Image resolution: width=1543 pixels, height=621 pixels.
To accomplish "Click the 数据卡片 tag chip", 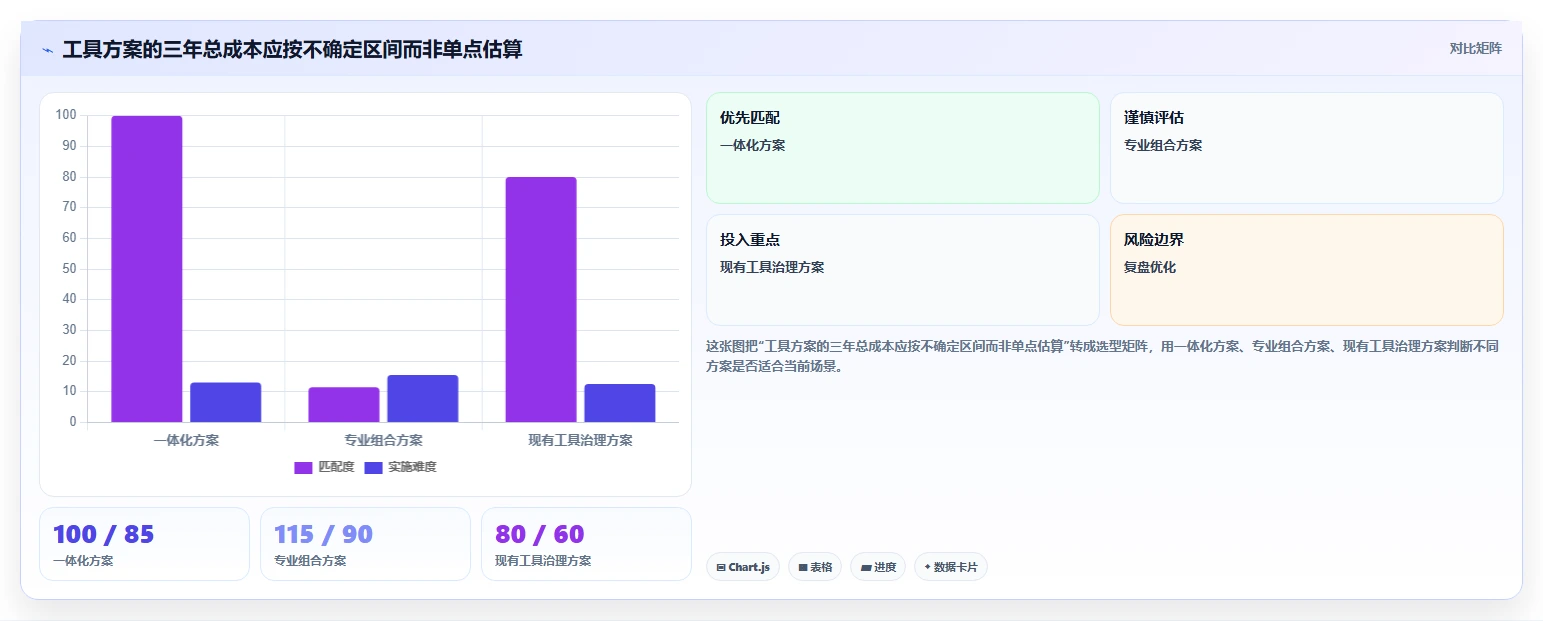I will coord(951,567).
